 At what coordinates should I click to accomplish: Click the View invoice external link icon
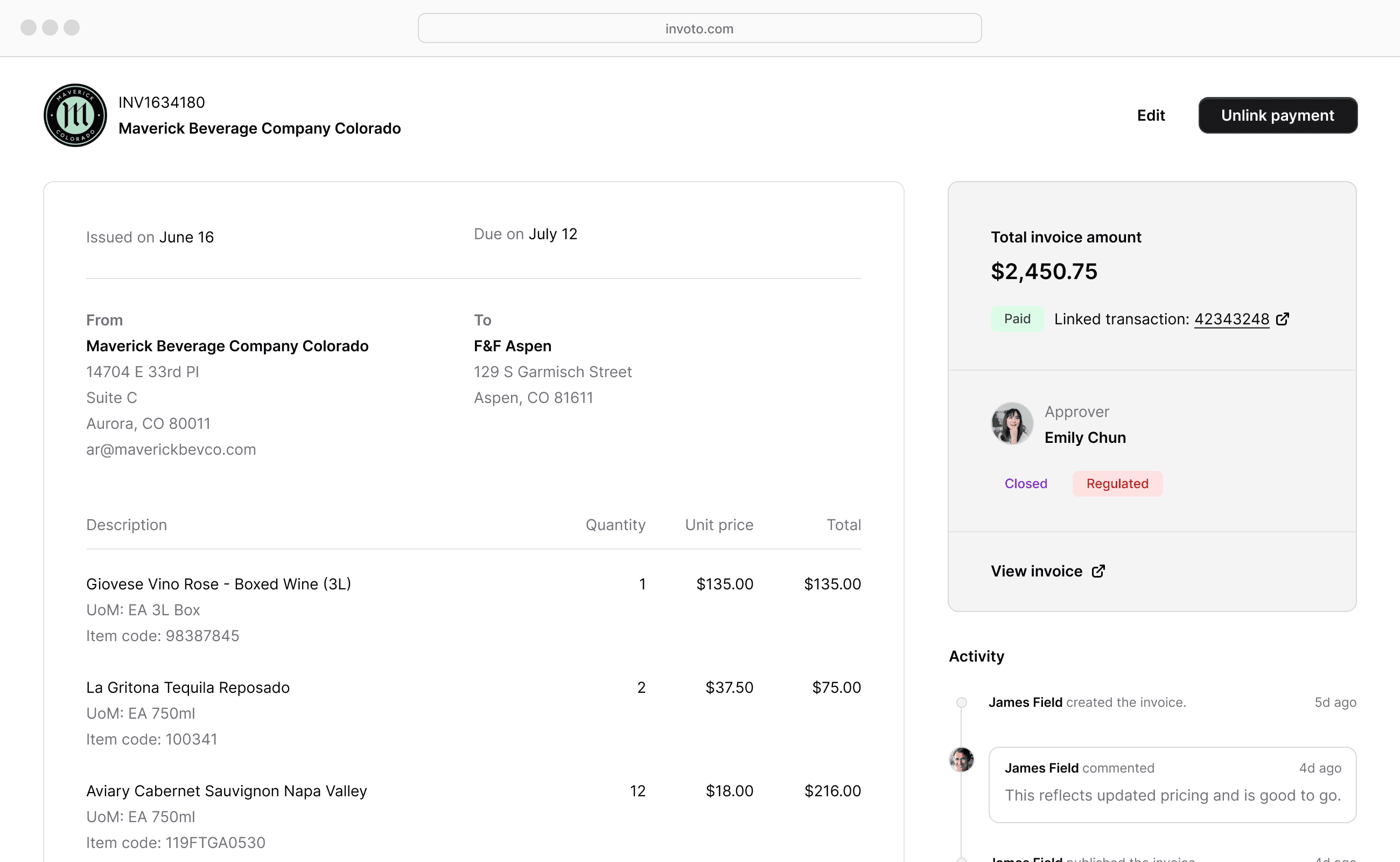(x=1098, y=571)
